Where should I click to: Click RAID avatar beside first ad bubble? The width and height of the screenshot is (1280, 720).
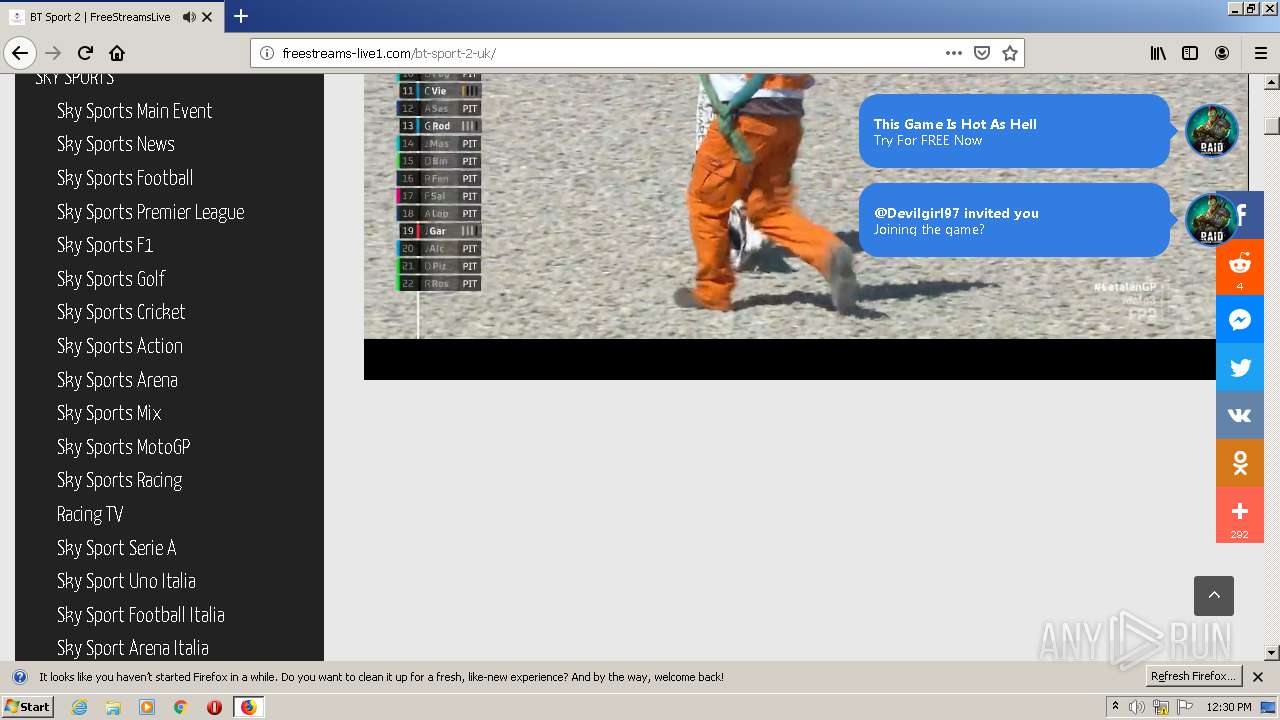click(1212, 131)
